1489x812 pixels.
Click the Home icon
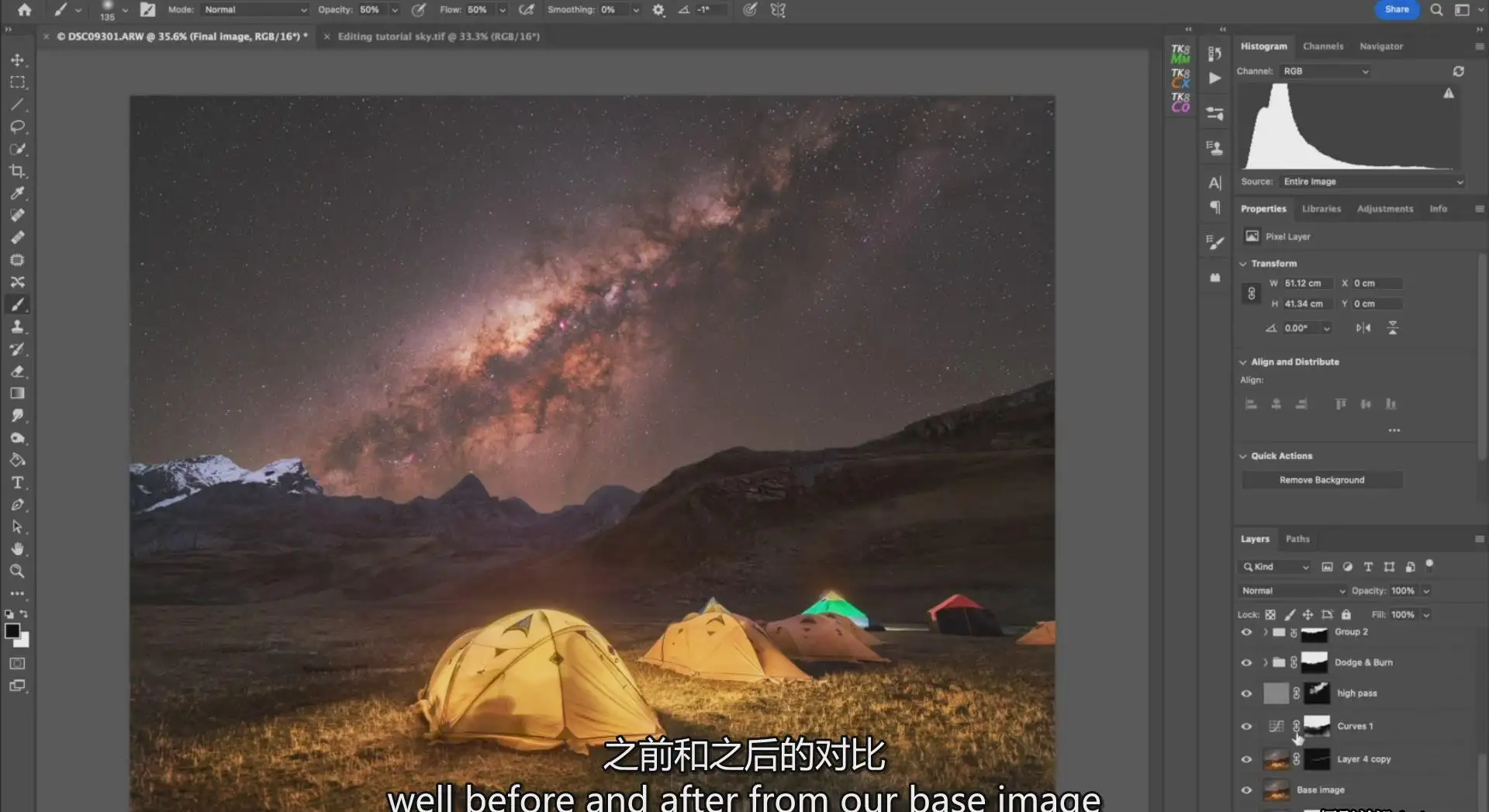(x=25, y=10)
